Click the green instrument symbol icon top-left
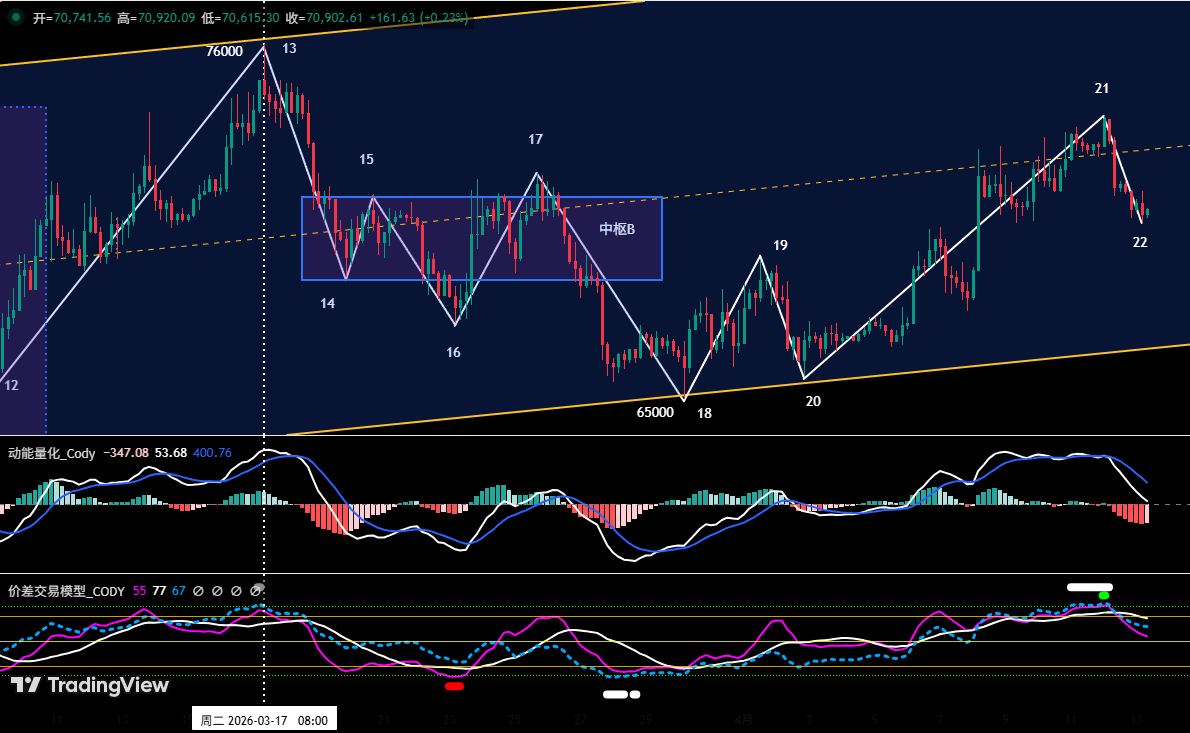This screenshot has width=1190, height=733. click(x=14, y=16)
